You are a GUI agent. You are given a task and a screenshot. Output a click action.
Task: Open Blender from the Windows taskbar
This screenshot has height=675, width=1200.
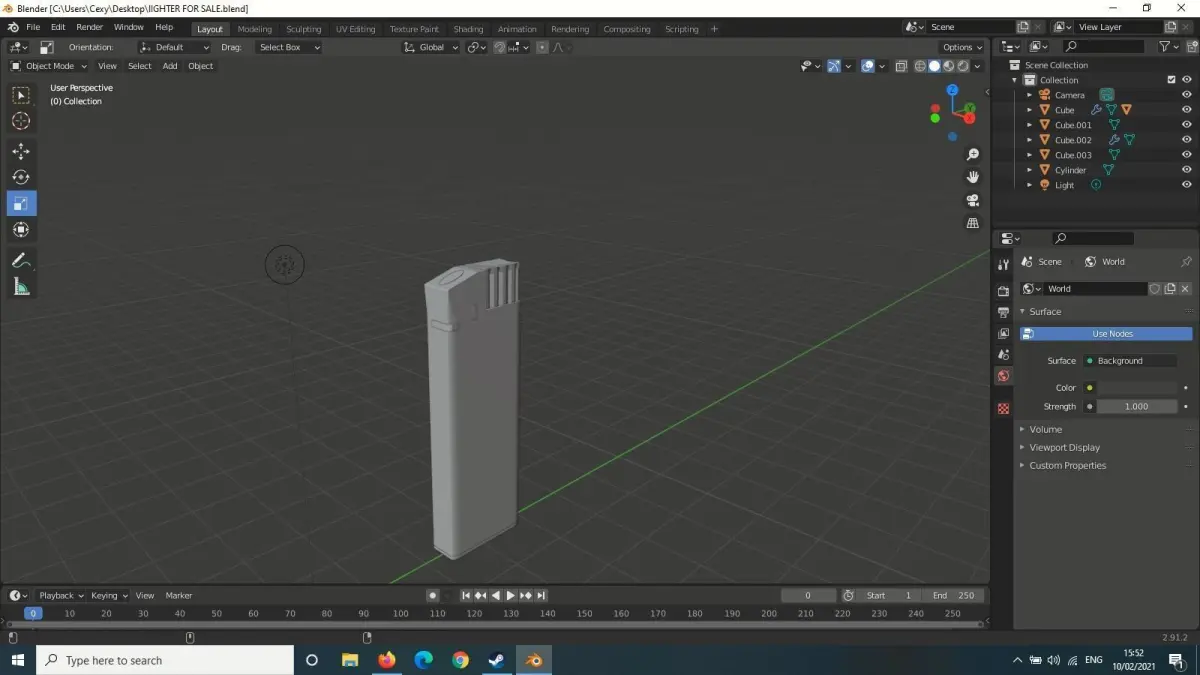[x=534, y=660]
